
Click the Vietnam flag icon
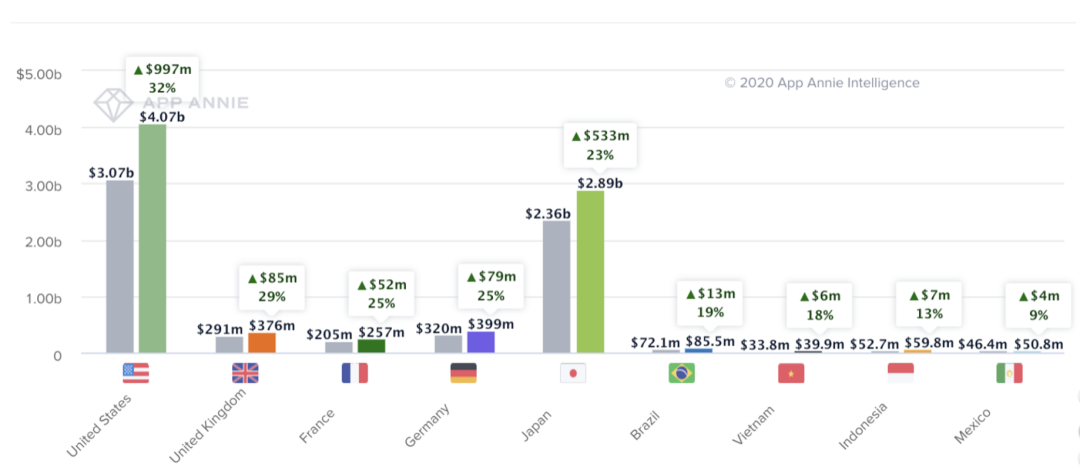(x=791, y=373)
